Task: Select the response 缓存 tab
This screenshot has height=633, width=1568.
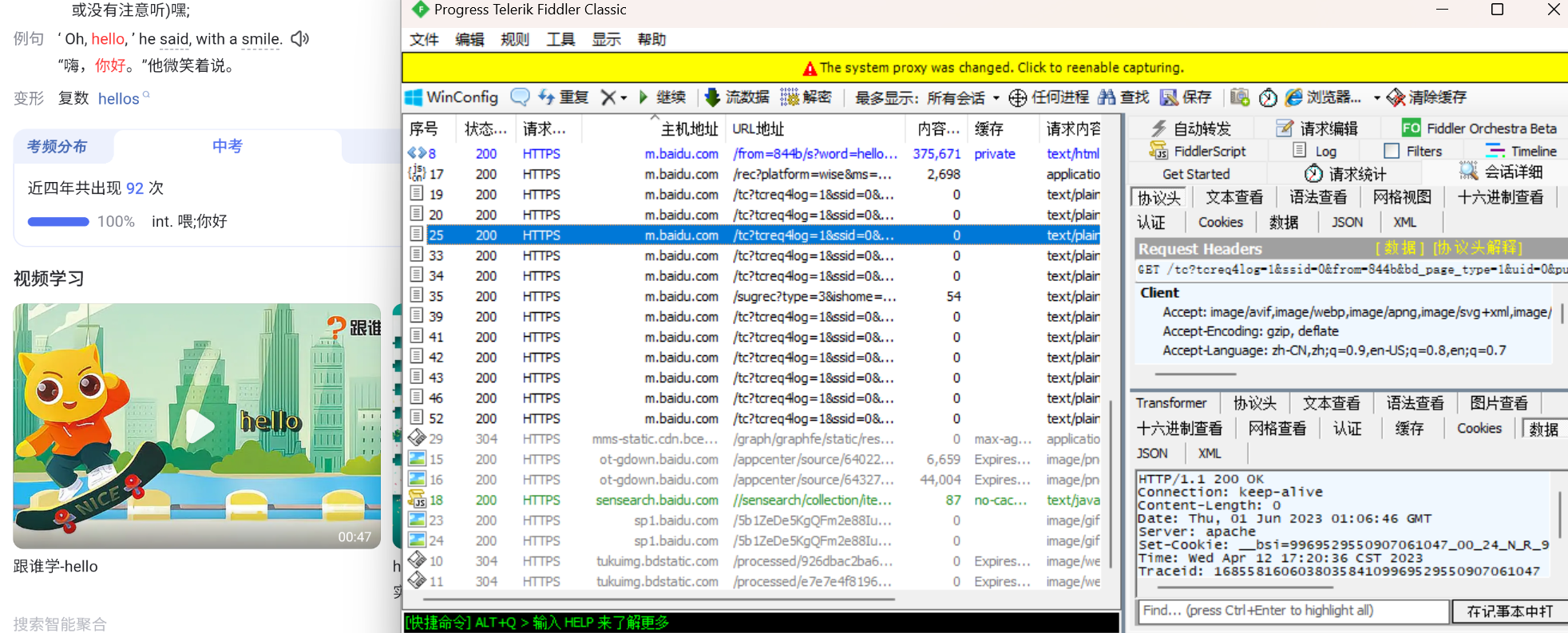Action: [1409, 429]
